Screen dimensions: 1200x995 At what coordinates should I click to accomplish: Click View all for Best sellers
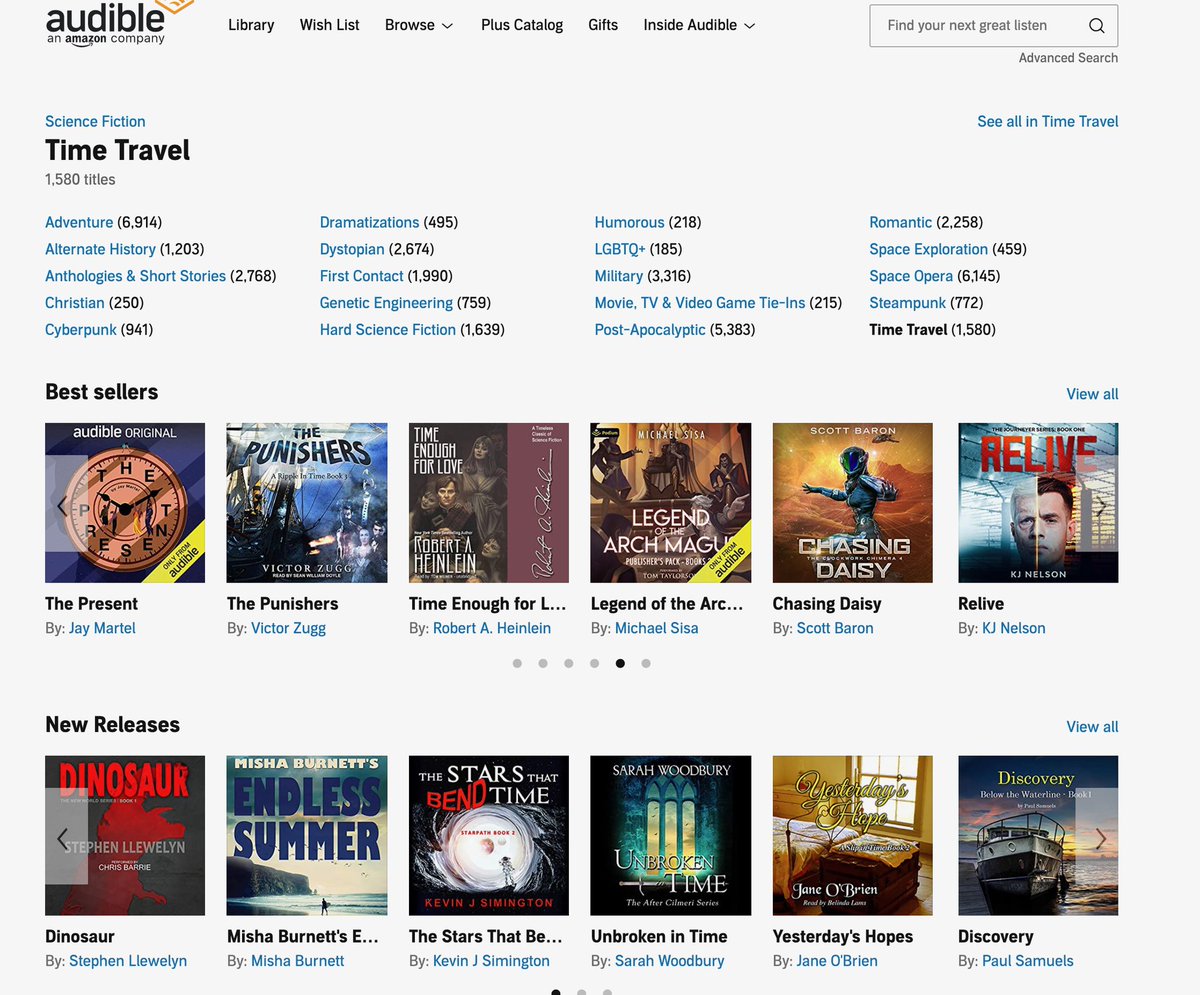(1092, 394)
